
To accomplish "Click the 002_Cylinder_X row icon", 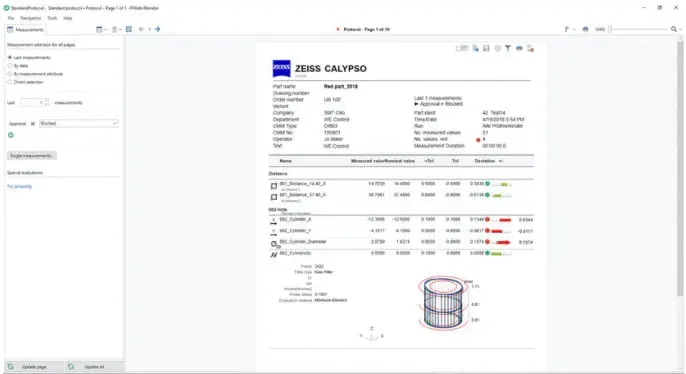I will 274,221.
